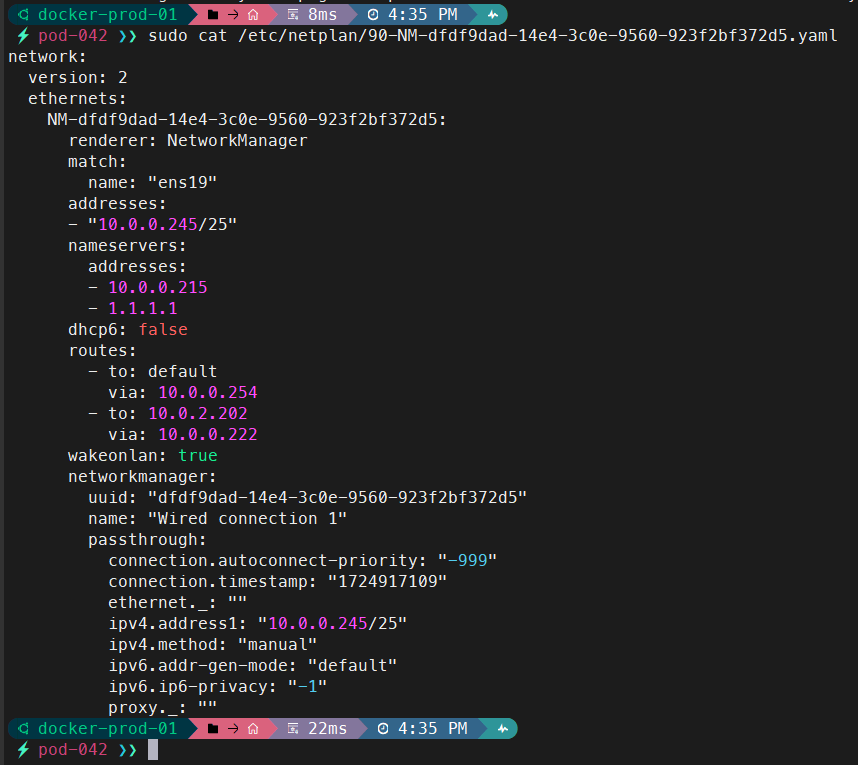This screenshot has height=765, width=858.
Task: Click the nameserver address 1.1.1.1
Action: pyautogui.click(x=143, y=308)
